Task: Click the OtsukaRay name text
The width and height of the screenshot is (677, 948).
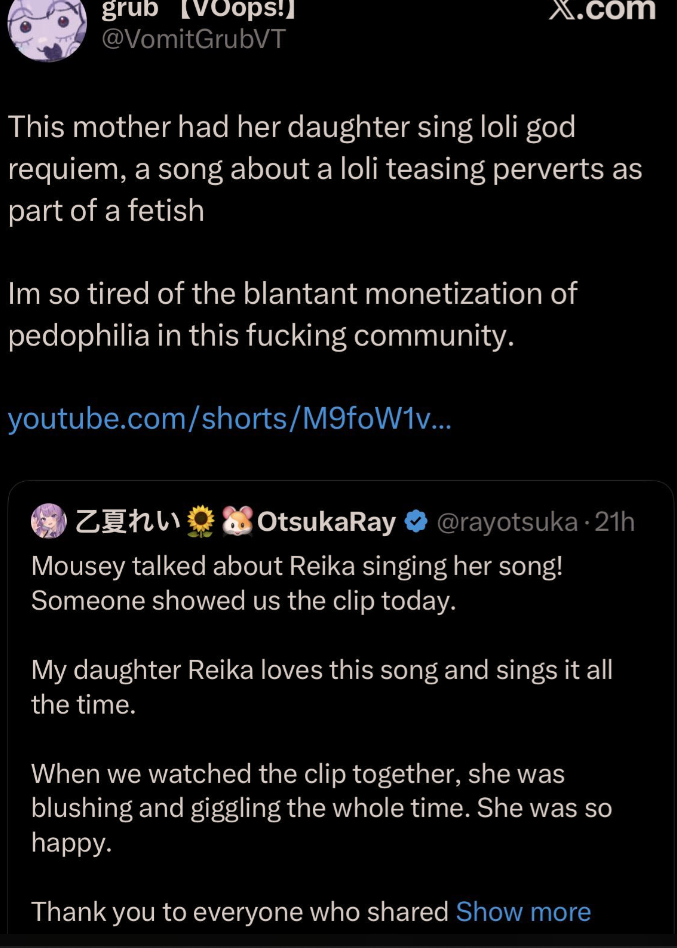Action: tap(327, 522)
